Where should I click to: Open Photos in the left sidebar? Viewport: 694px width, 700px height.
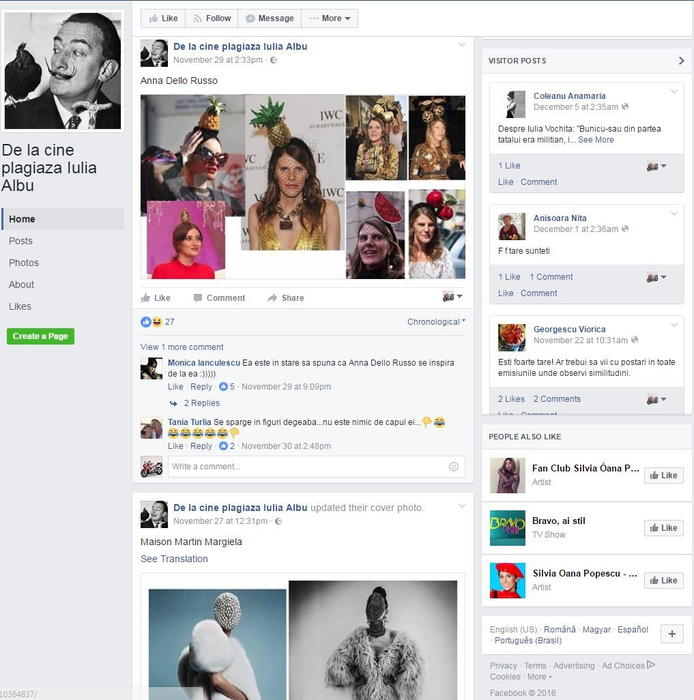tap(24, 262)
